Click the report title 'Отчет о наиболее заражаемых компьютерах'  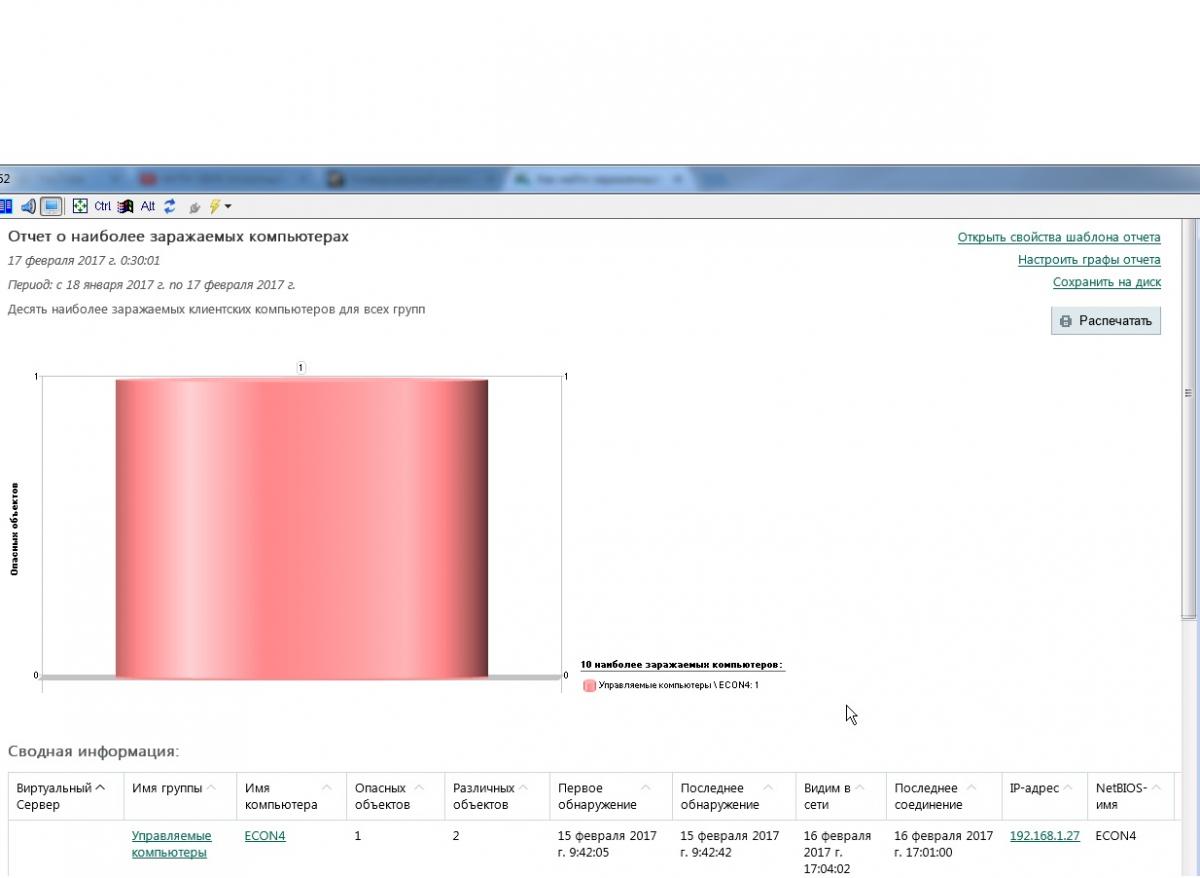coord(179,237)
